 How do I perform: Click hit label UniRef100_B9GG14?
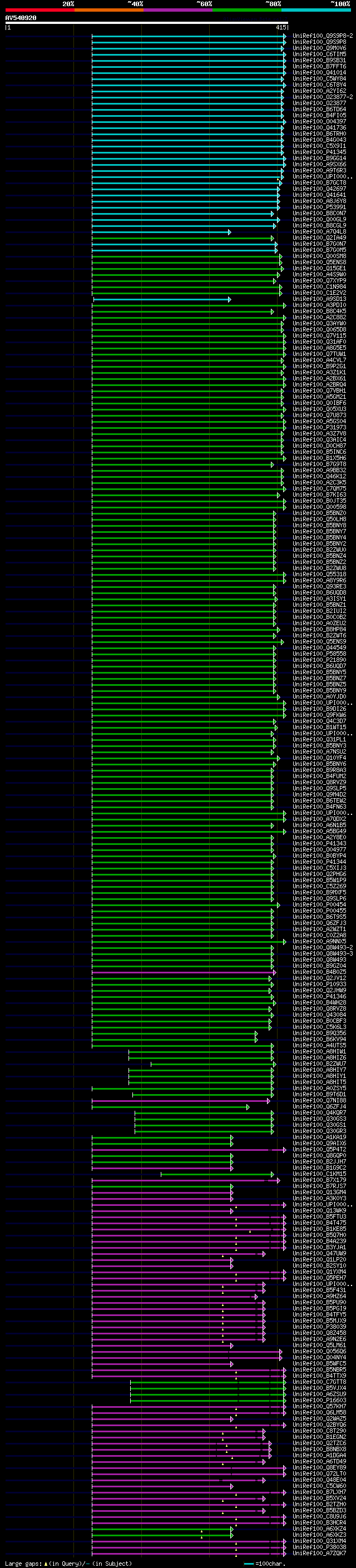pyautogui.click(x=319, y=159)
